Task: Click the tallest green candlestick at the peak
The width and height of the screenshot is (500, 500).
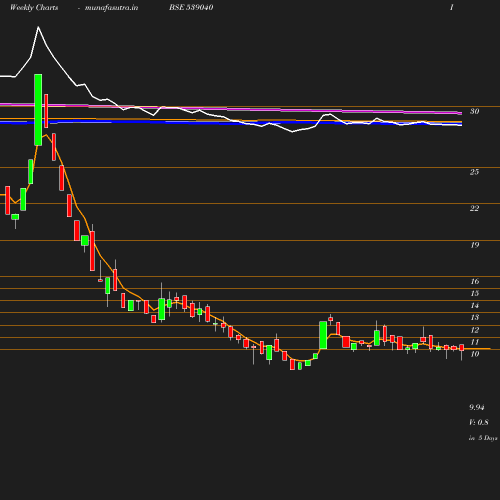Action: 38,110
